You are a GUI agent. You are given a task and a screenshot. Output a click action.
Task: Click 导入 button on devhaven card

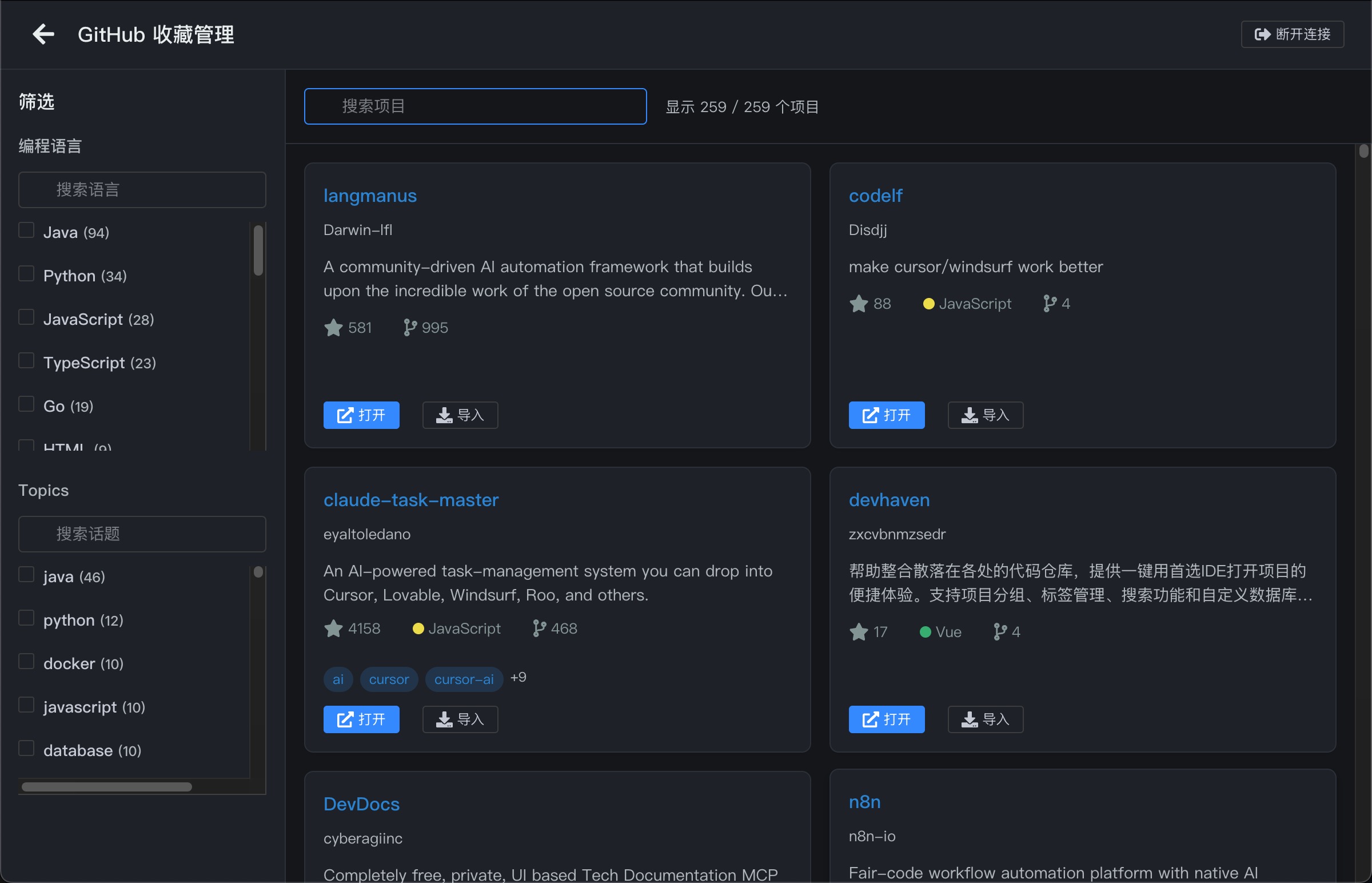pyautogui.click(x=986, y=719)
